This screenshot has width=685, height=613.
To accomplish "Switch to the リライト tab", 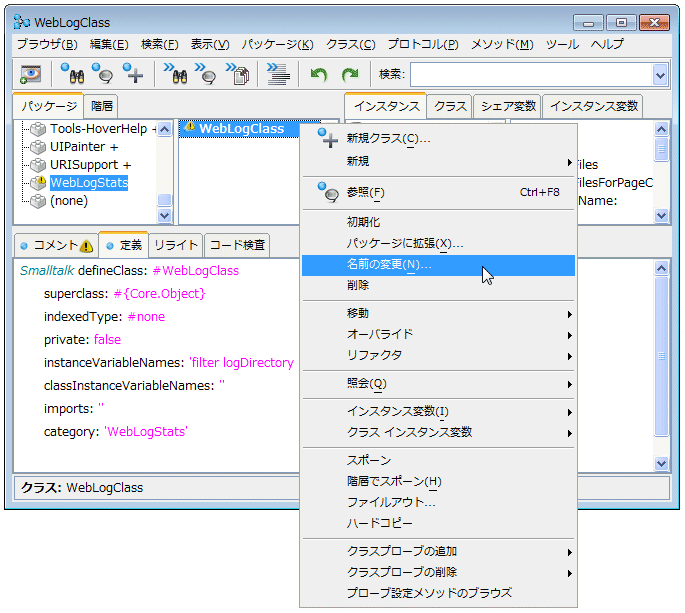I will point(176,245).
